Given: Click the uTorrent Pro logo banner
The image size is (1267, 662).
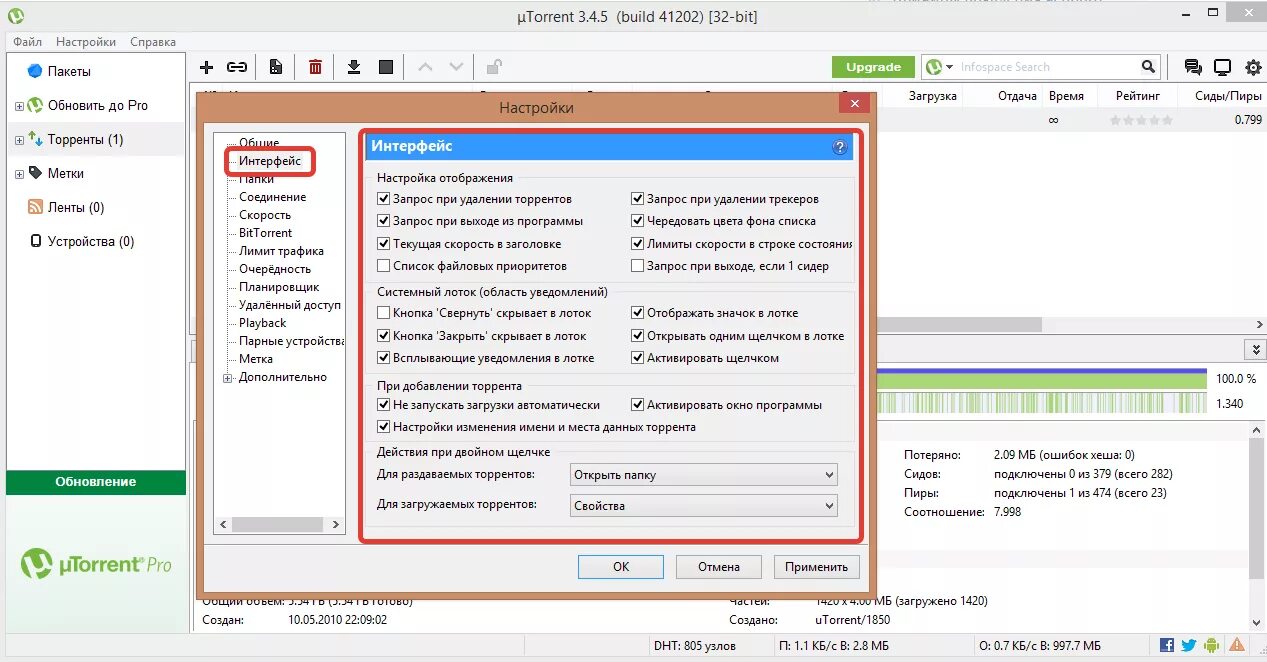Looking at the screenshot, I should coord(96,564).
